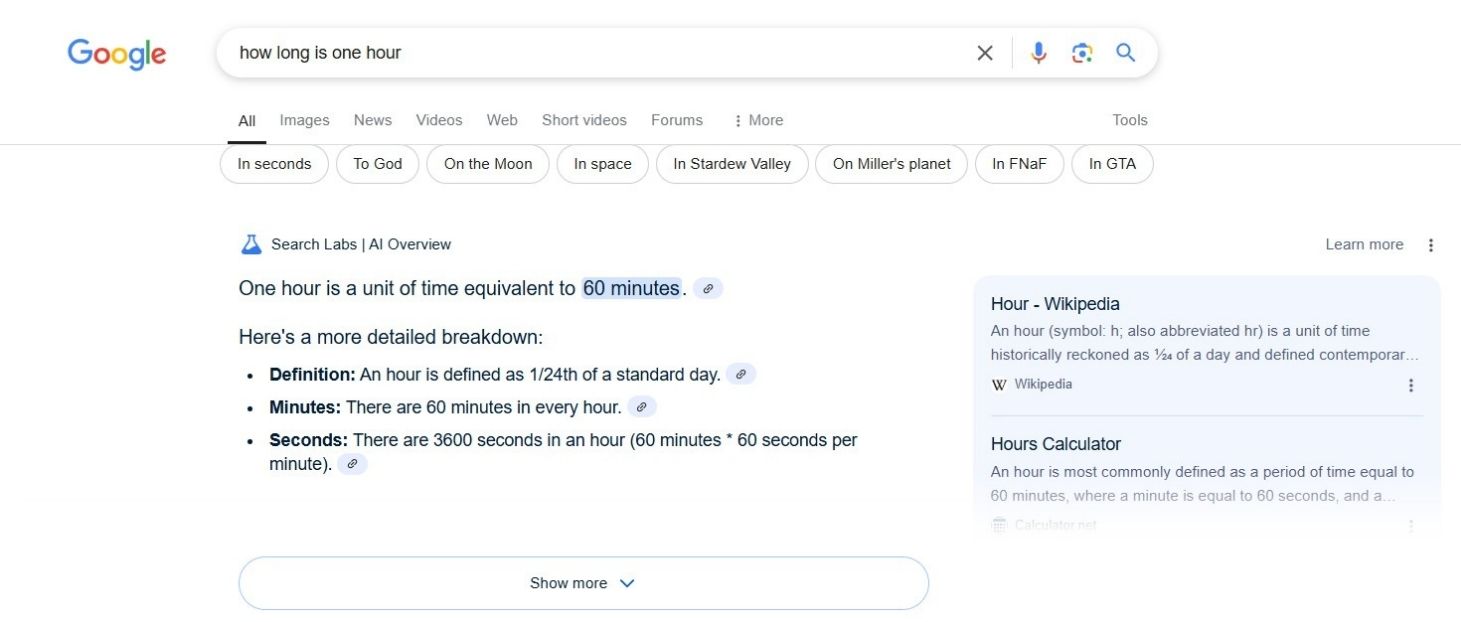The image size is (1461, 622).
Task: Click the Hours Calculator description snippet
Action: click(1202, 484)
